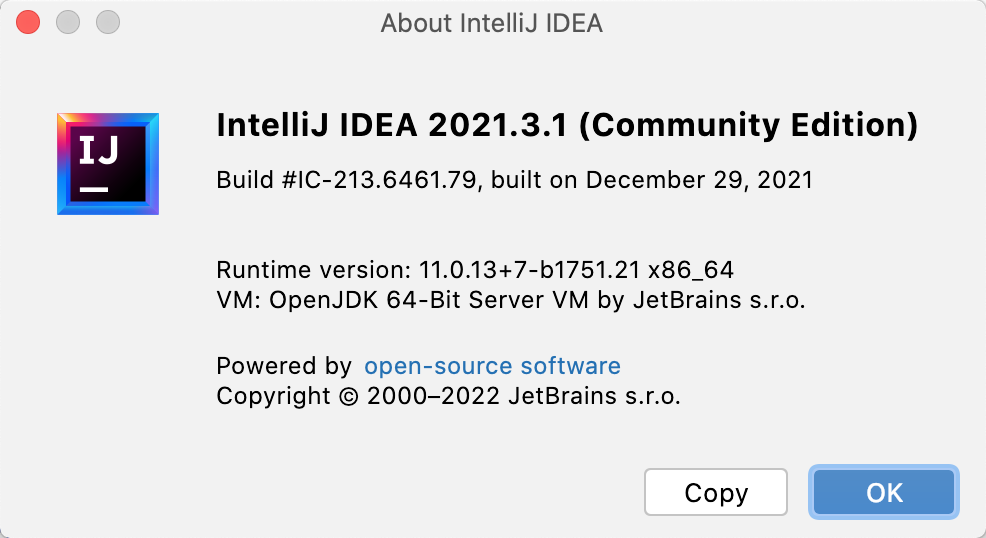Screen dimensions: 986x538
Task: Click the Copyright 2000–2022 text
Action: [x=358, y=396]
